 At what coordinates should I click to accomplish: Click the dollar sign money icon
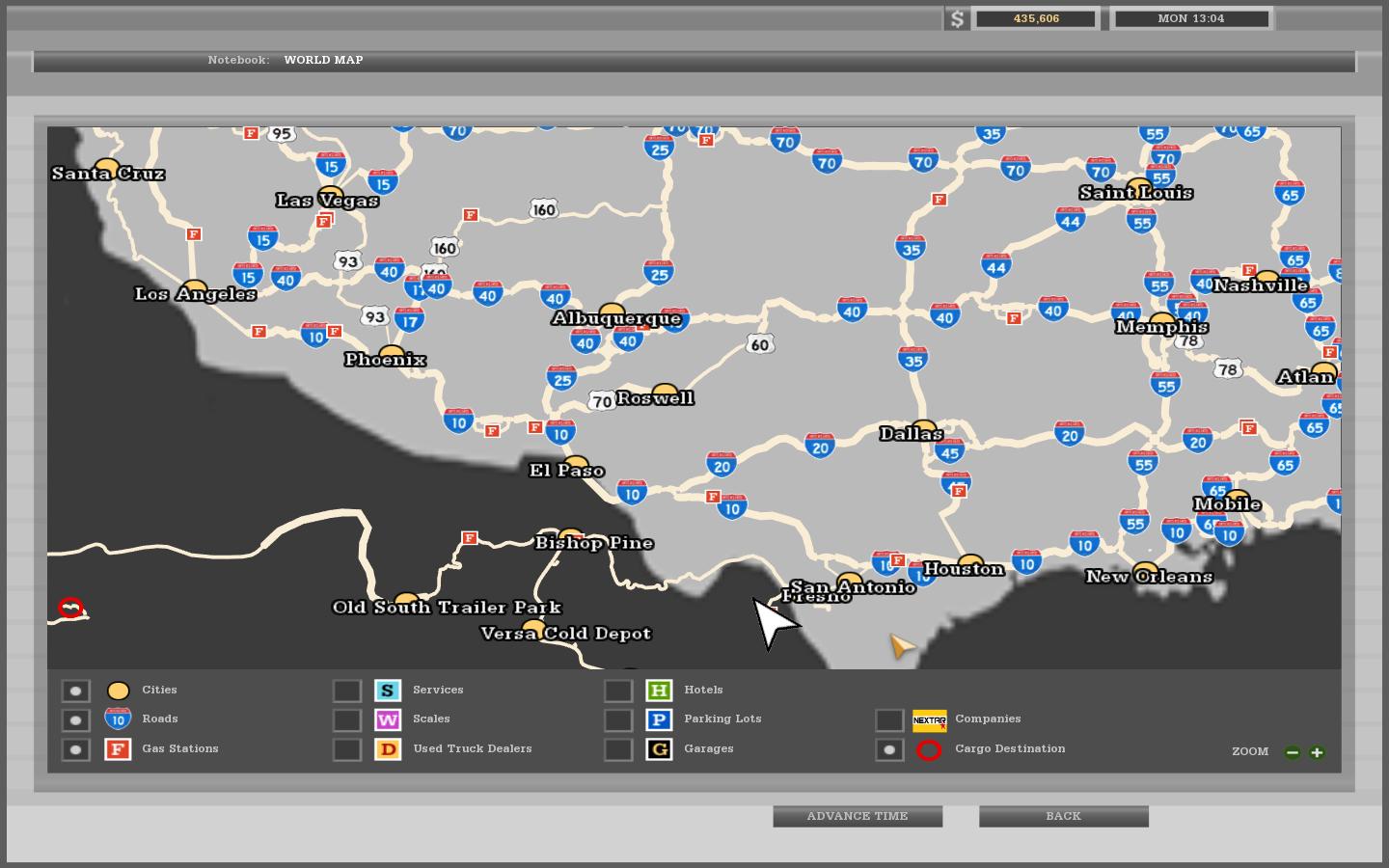click(956, 19)
